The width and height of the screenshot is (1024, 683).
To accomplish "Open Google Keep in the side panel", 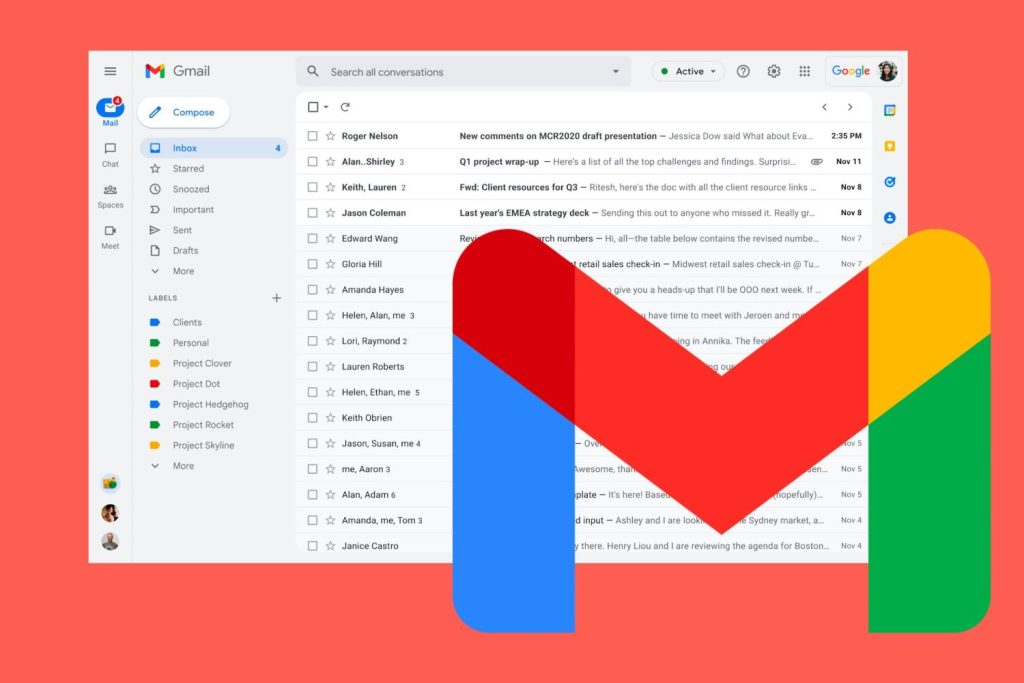I will click(888, 145).
